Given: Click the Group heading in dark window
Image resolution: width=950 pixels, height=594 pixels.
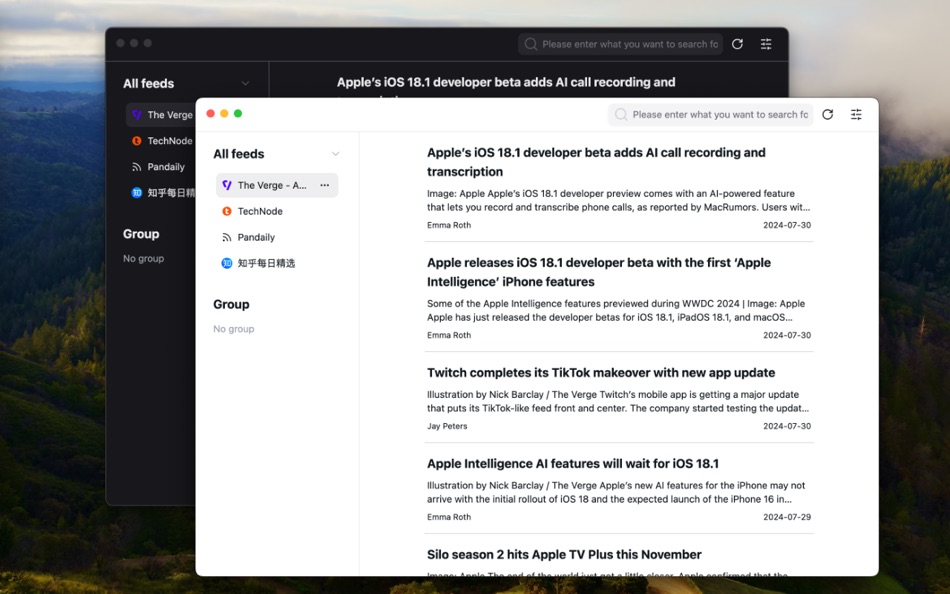Looking at the screenshot, I should pos(141,234).
